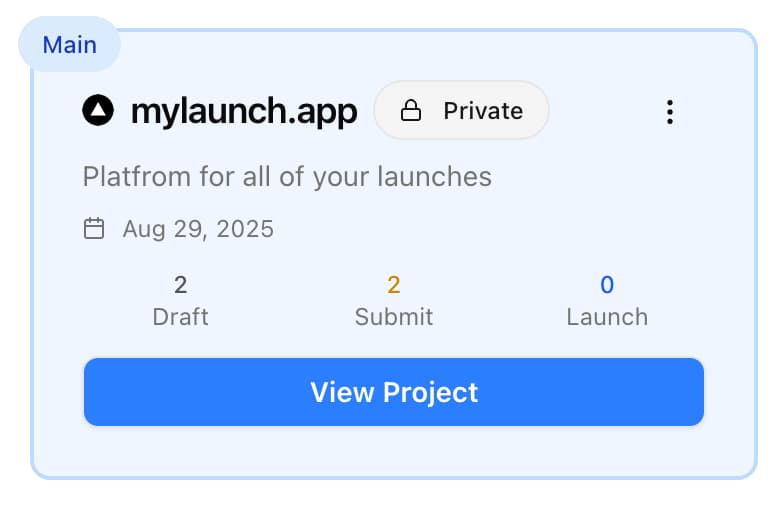The width and height of the screenshot is (774, 518).
Task: Click the day '29' in the date
Action: click(x=190, y=229)
